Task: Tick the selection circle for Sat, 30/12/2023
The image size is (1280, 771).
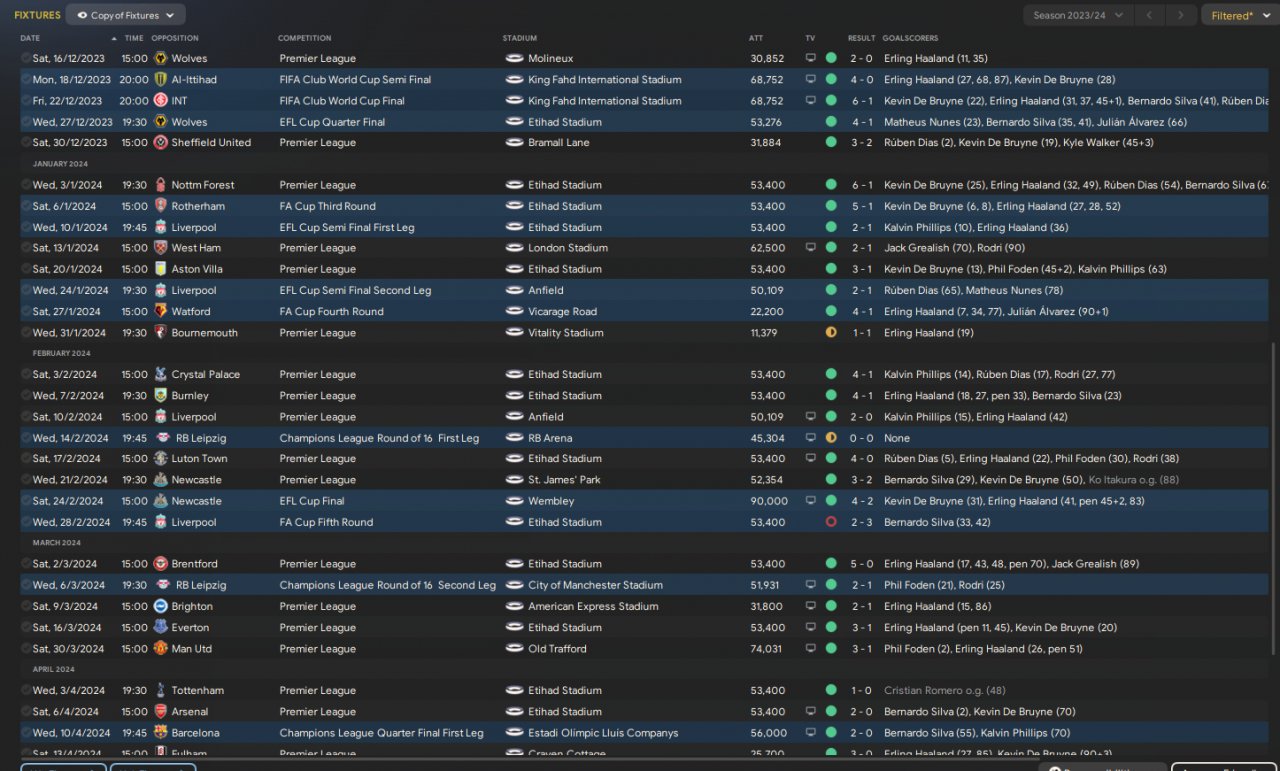Action: (x=26, y=143)
